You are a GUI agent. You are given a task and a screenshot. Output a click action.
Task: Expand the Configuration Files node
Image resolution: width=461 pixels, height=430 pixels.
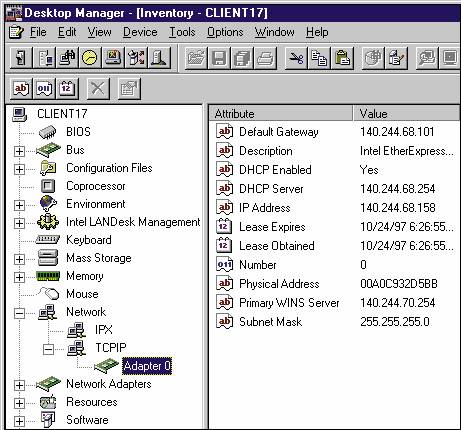[19, 169]
